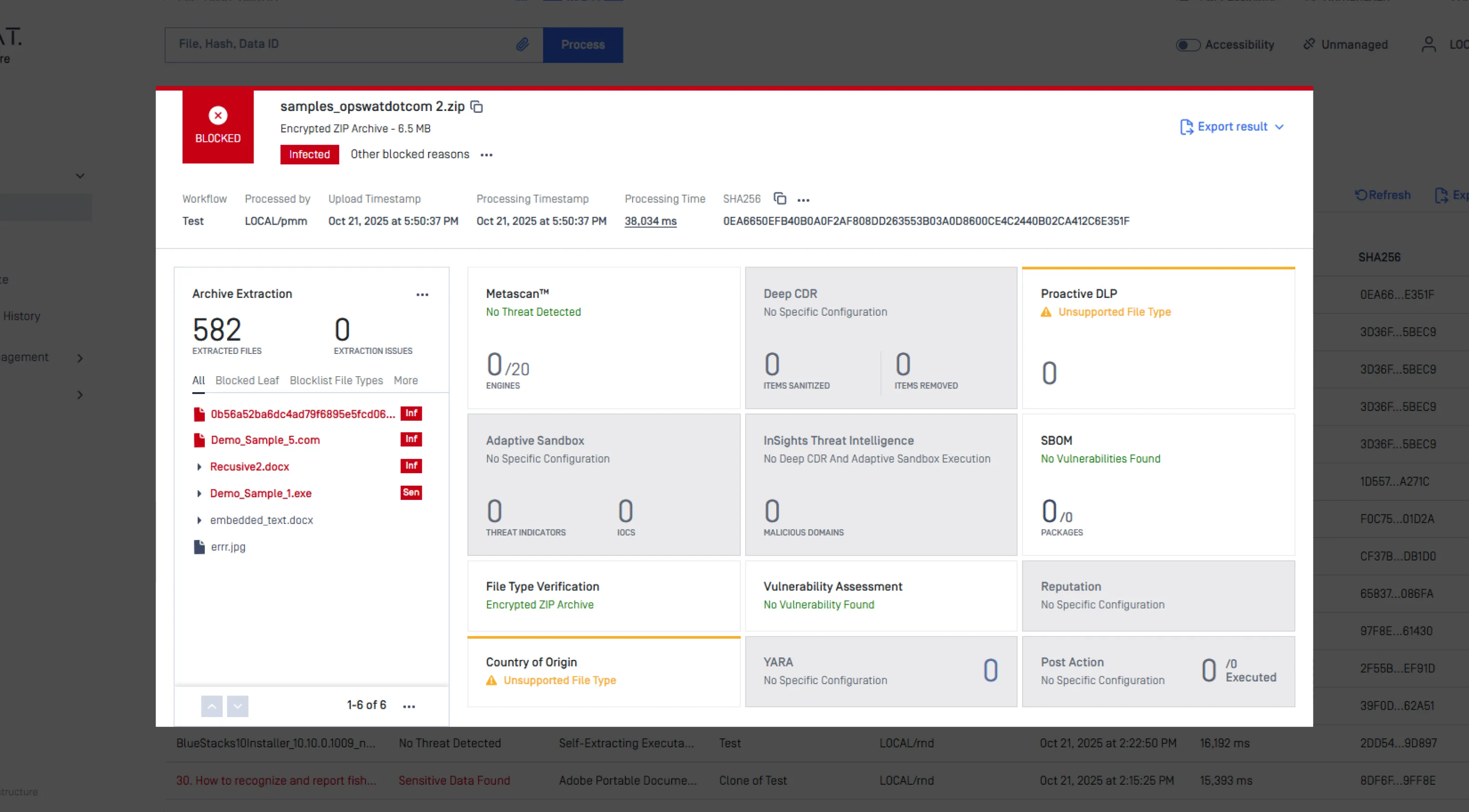Expand the embedded_text.docx tree item
Screen dimensions: 1469x812
(x=199, y=520)
